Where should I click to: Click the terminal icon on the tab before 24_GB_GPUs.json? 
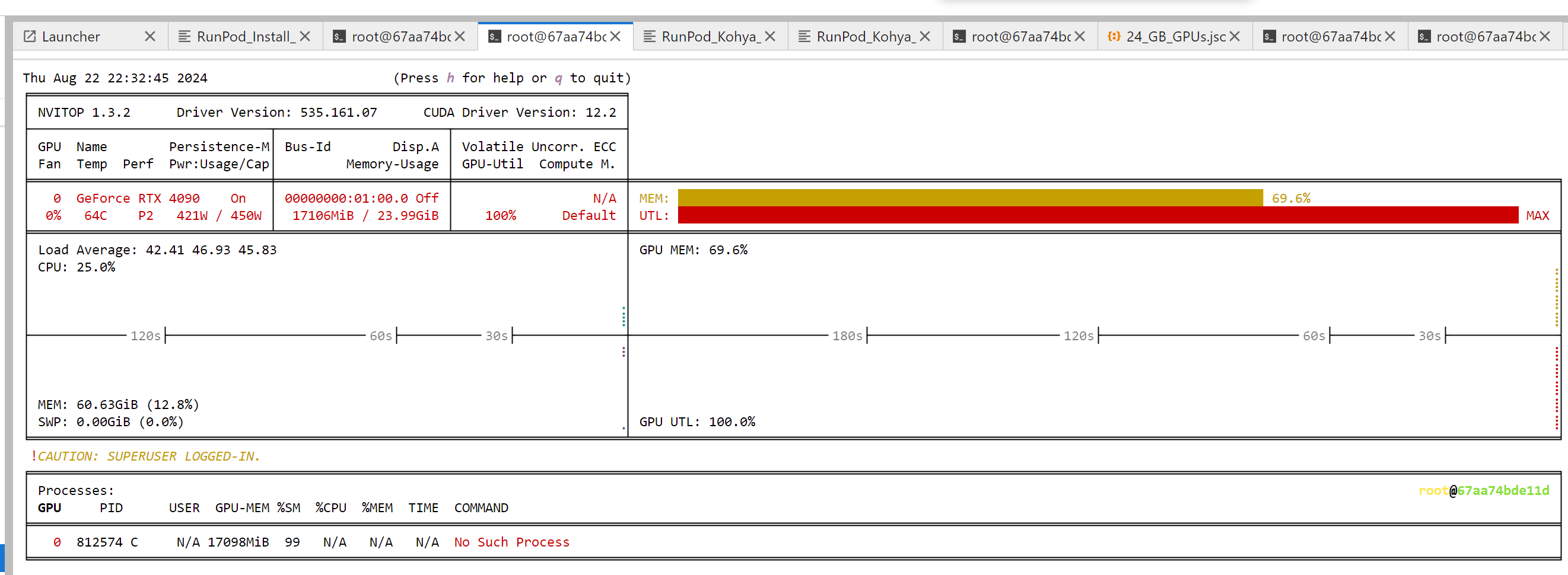(x=959, y=37)
